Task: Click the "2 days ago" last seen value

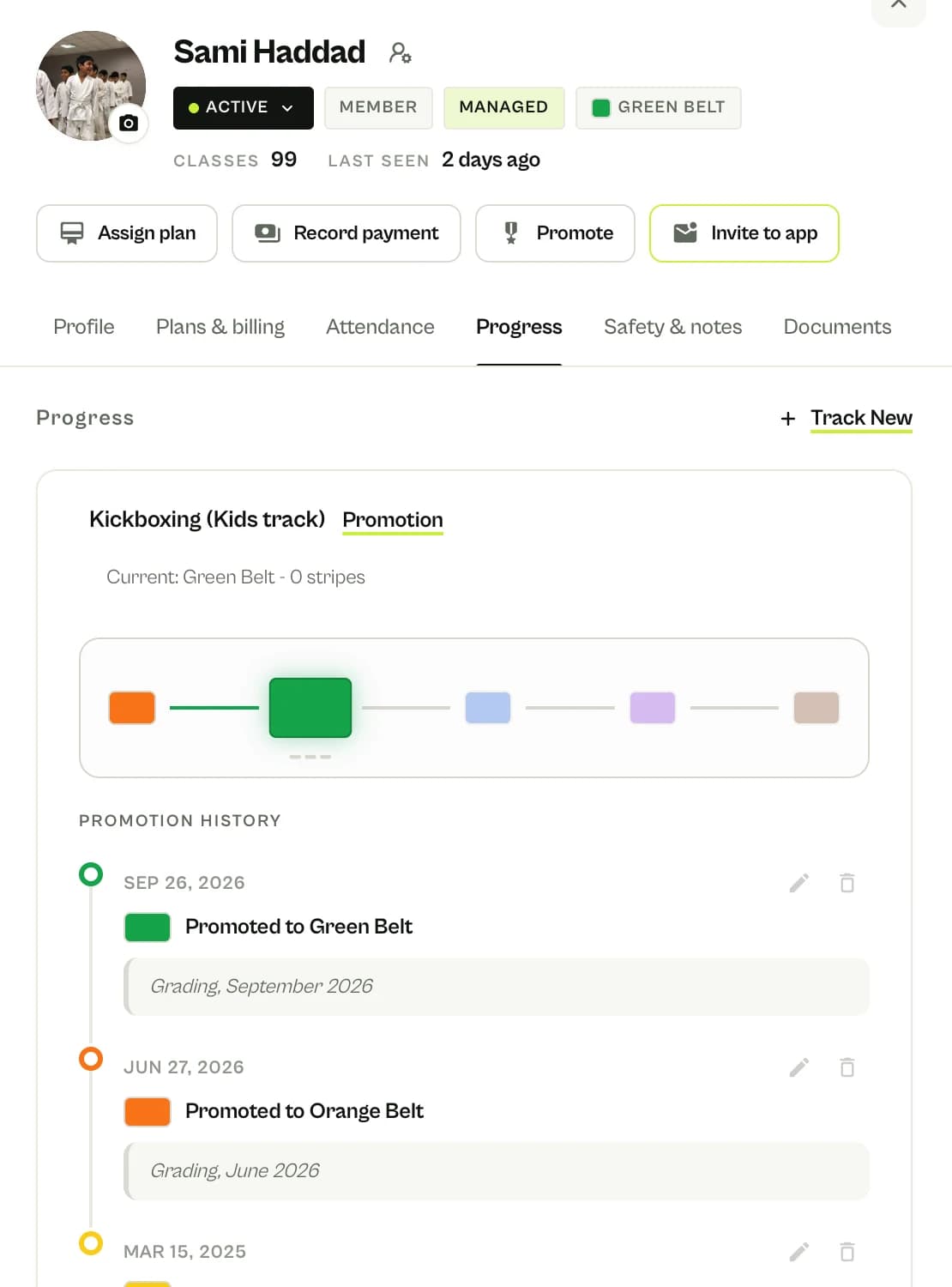Action: (491, 160)
